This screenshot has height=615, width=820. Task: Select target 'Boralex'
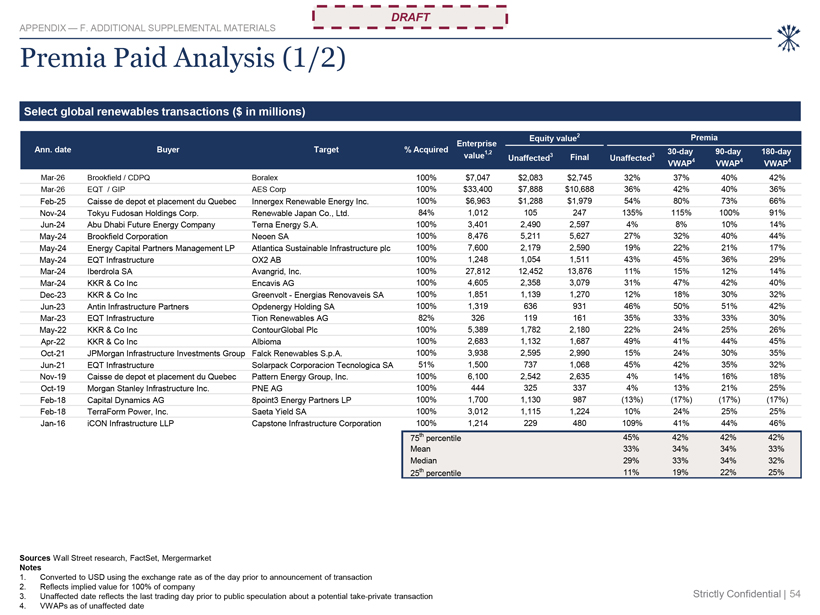tap(265, 178)
